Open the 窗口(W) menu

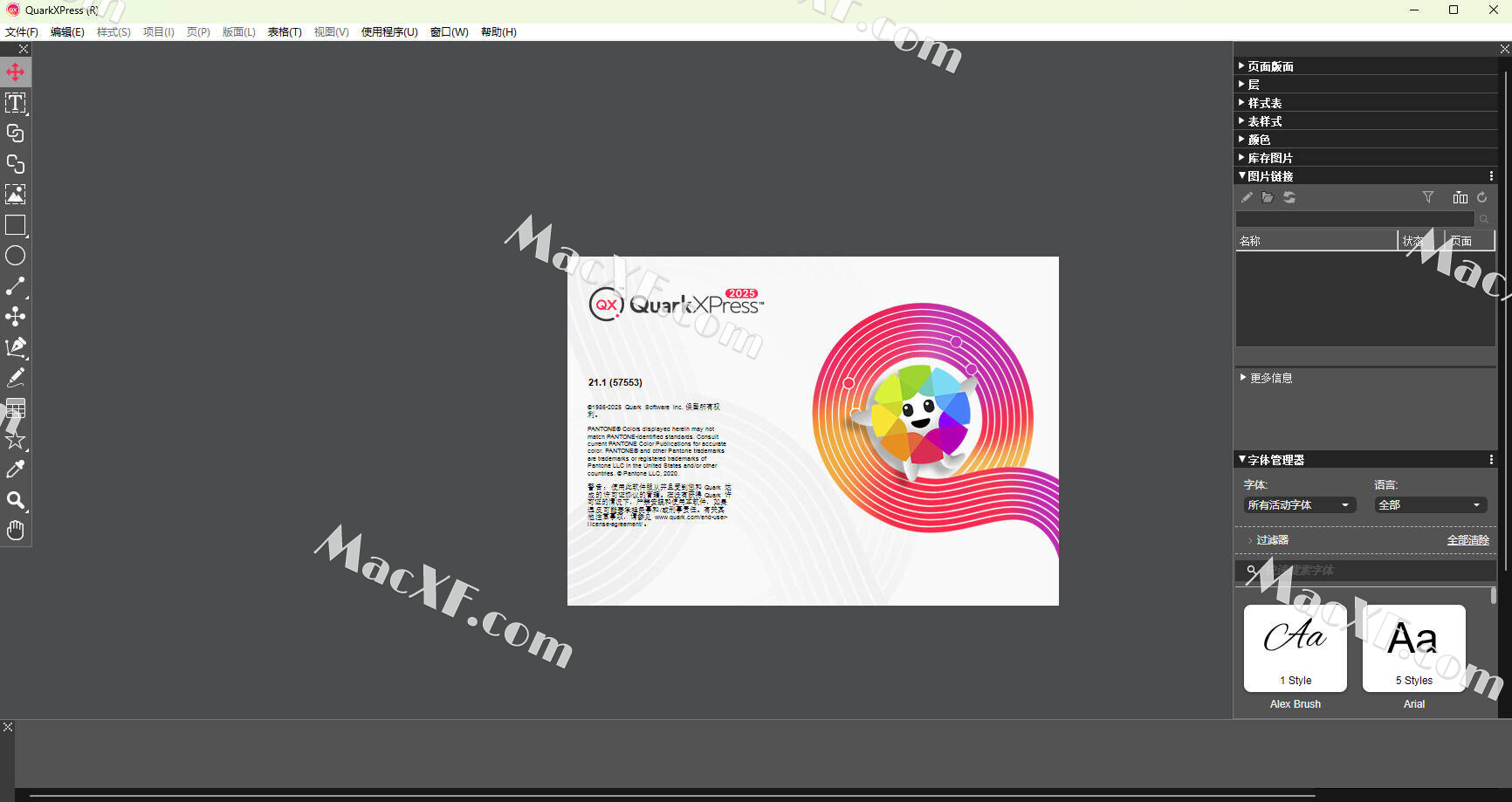(x=450, y=32)
